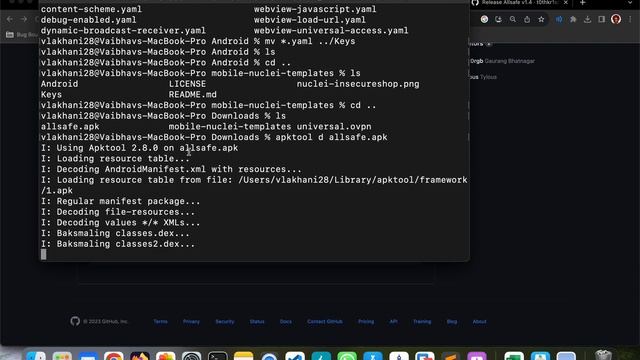Image resolution: width=640 pixels, height=360 pixels.
Task: Open the Extensions puzzle icon menu
Action: [x=573, y=19]
